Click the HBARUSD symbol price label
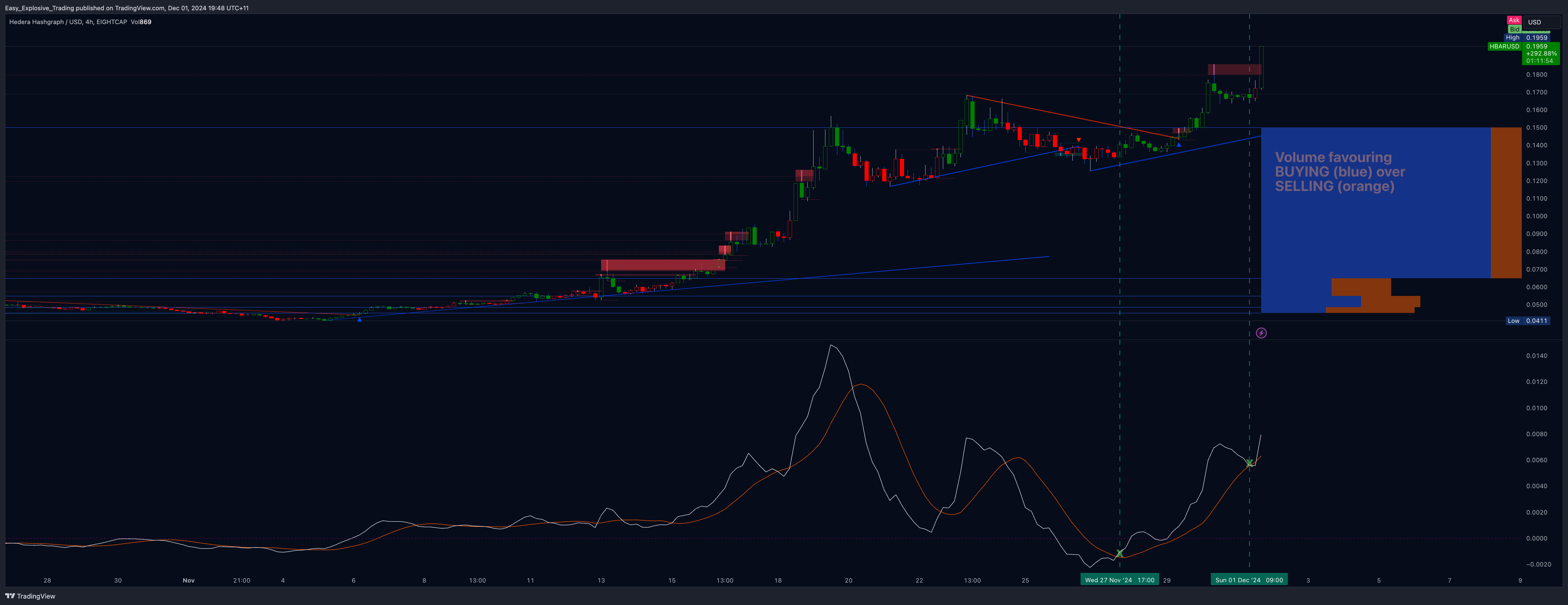 1504,46
